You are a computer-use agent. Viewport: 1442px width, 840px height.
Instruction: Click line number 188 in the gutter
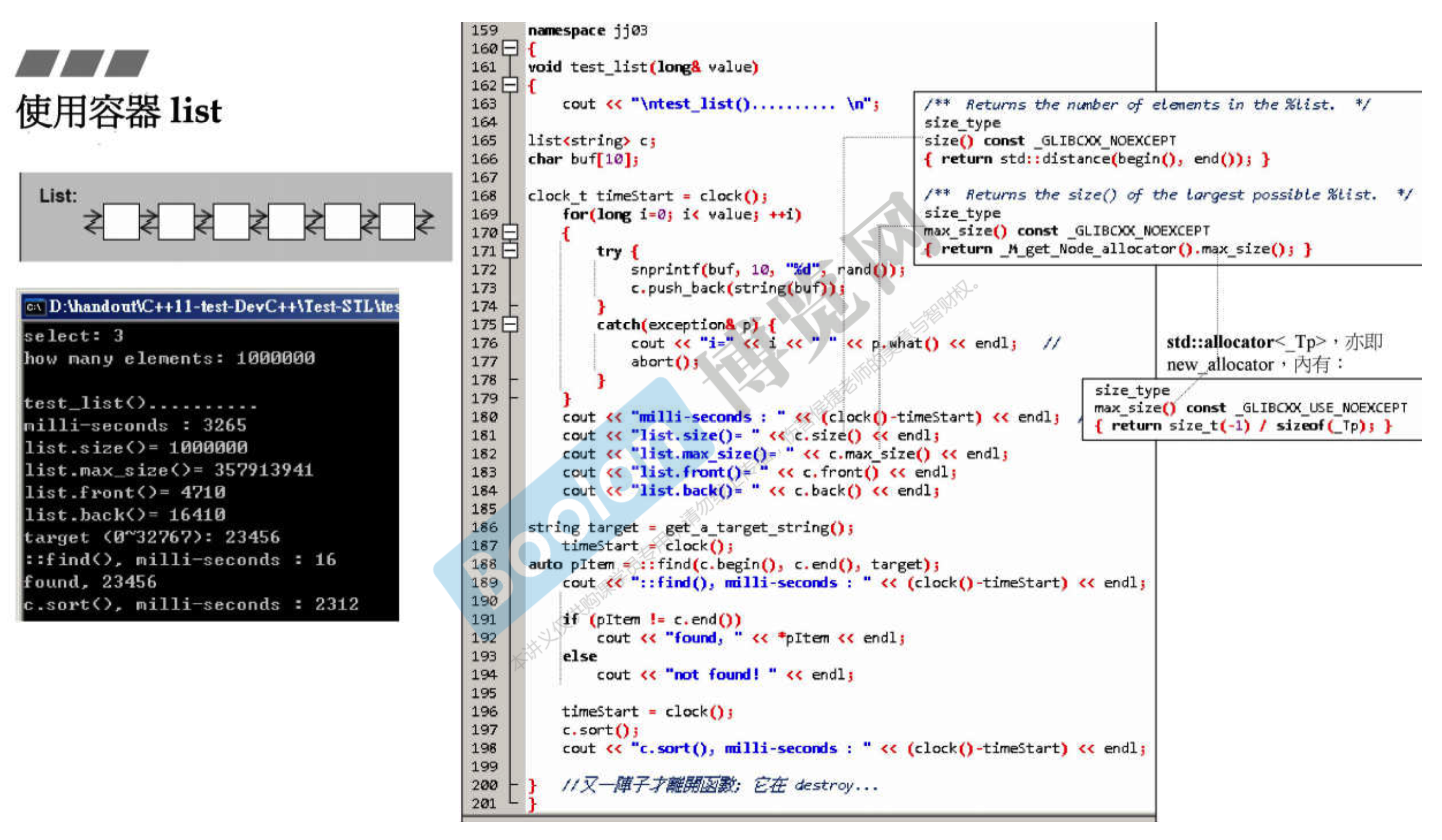click(484, 564)
